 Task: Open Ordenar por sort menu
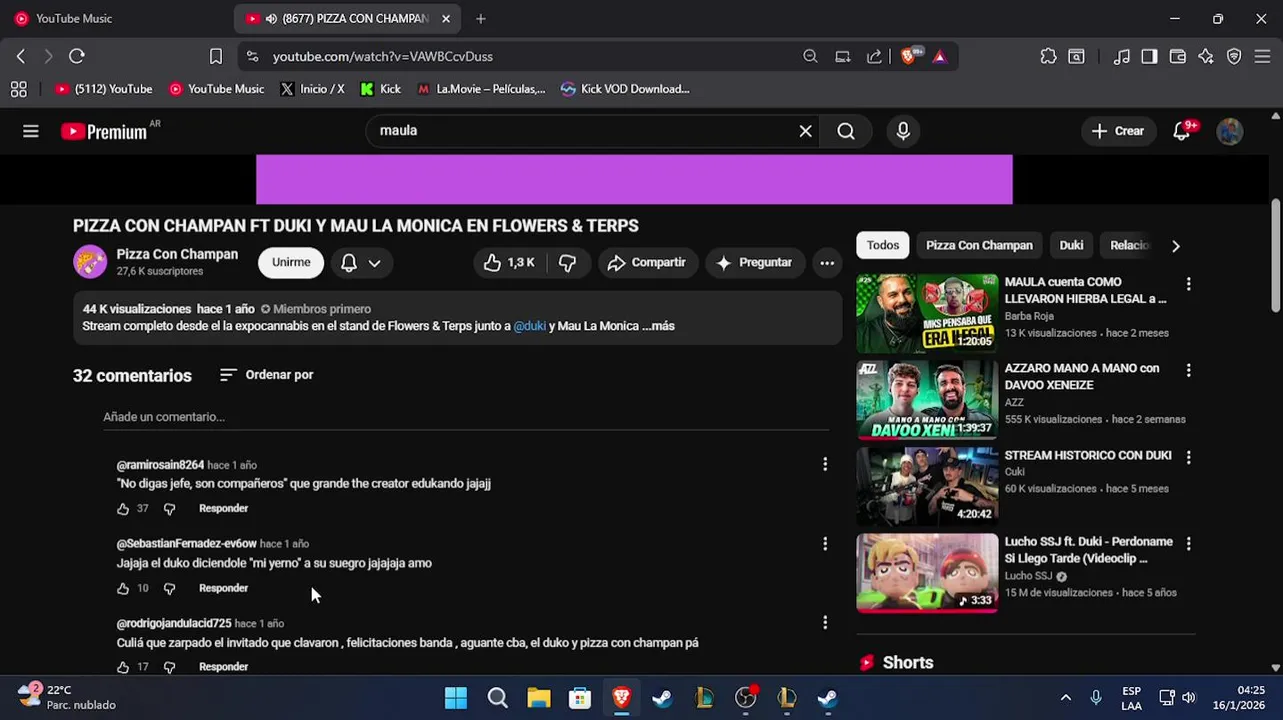coord(267,374)
